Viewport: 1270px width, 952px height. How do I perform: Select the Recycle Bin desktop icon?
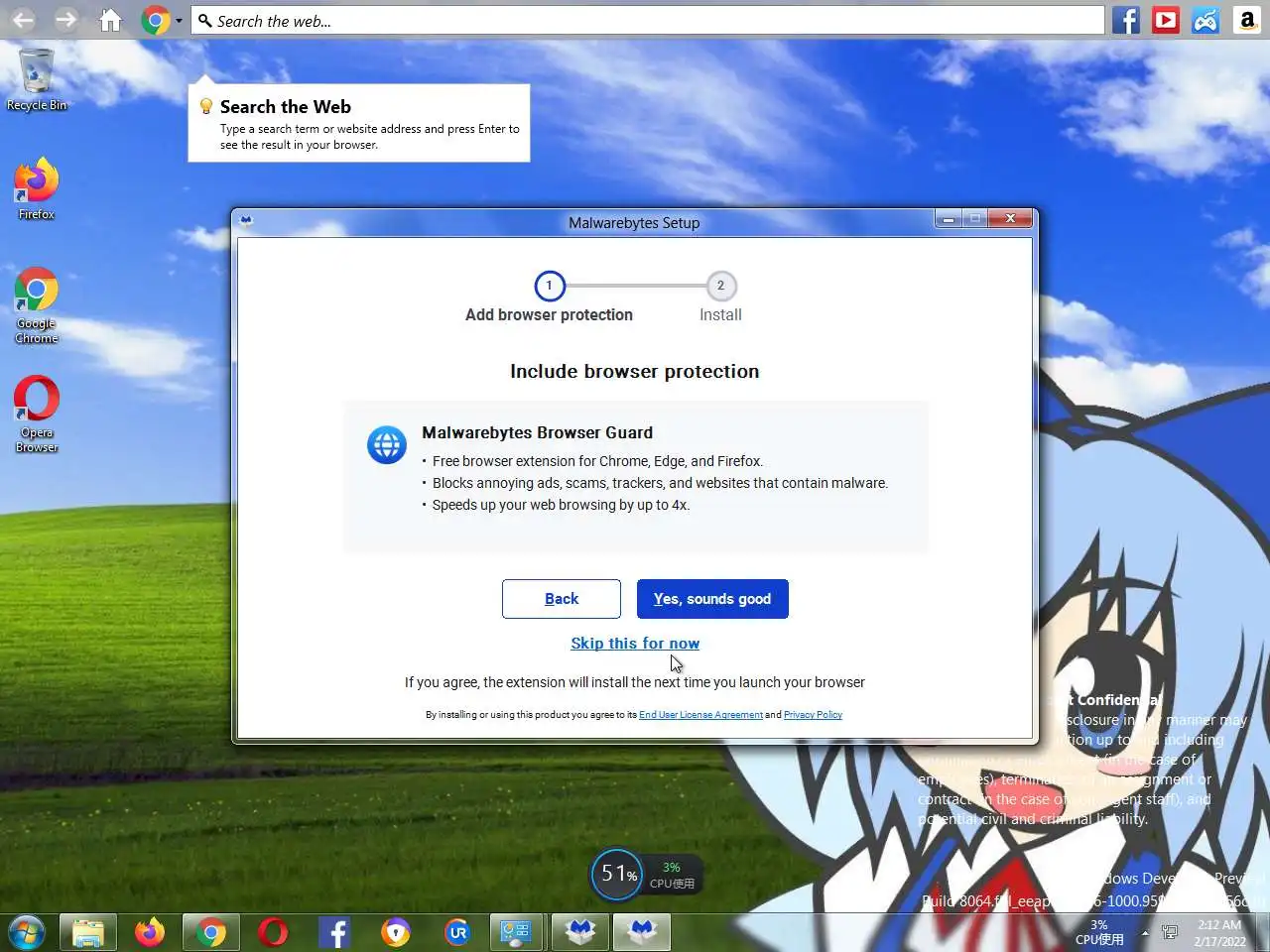pyautogui.click(x=37, y=79)
